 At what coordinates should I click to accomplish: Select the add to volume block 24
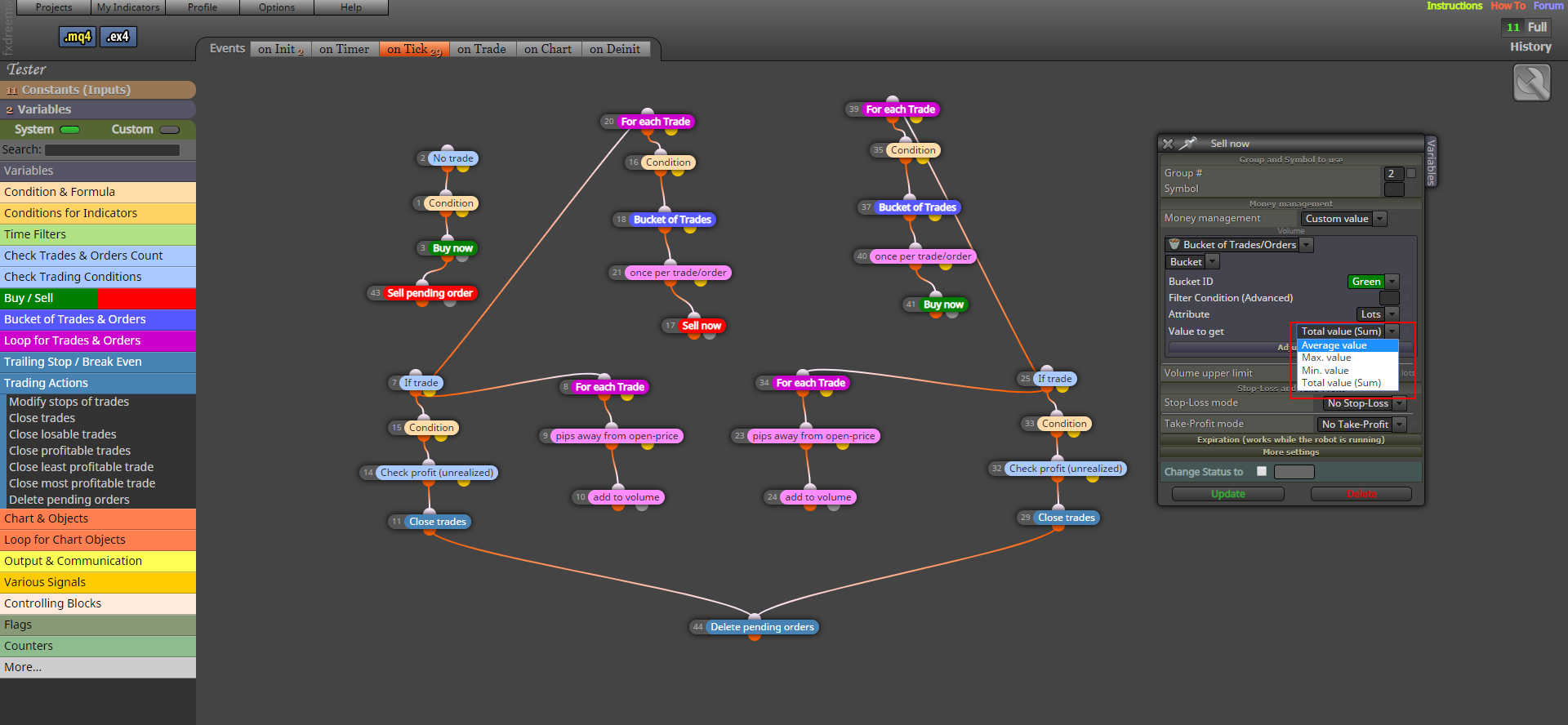click(x=817, y=497)
